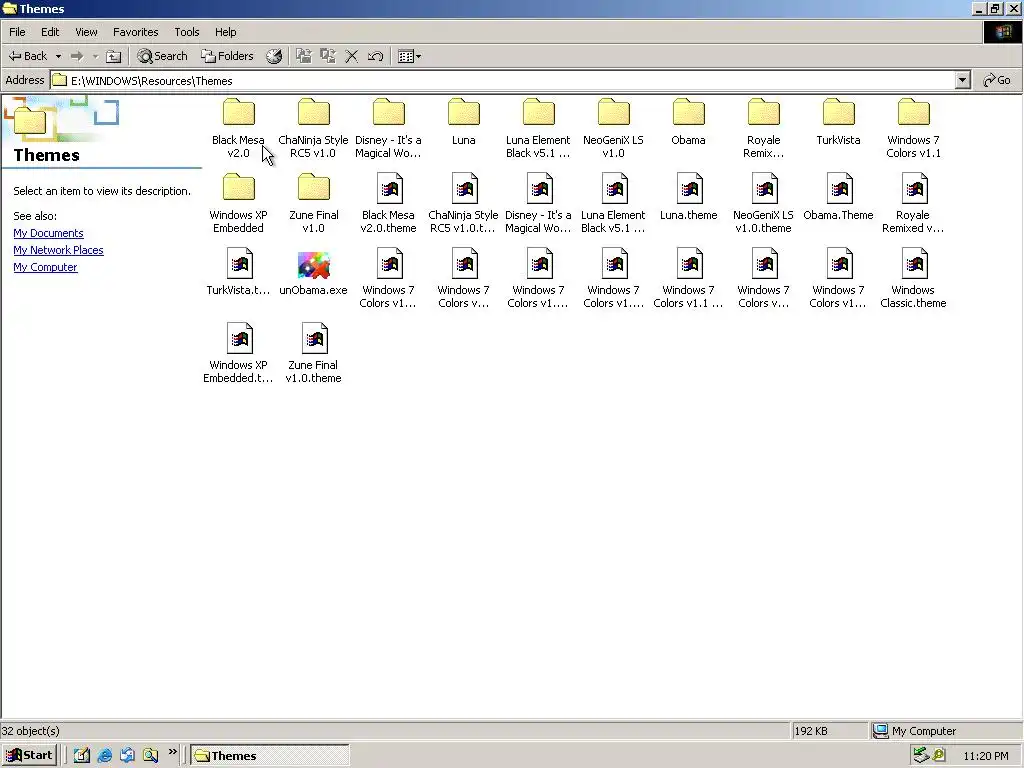Open the Search pane from the toolbar
Viewport: 1024px width, 768px height.
[162, 56]
